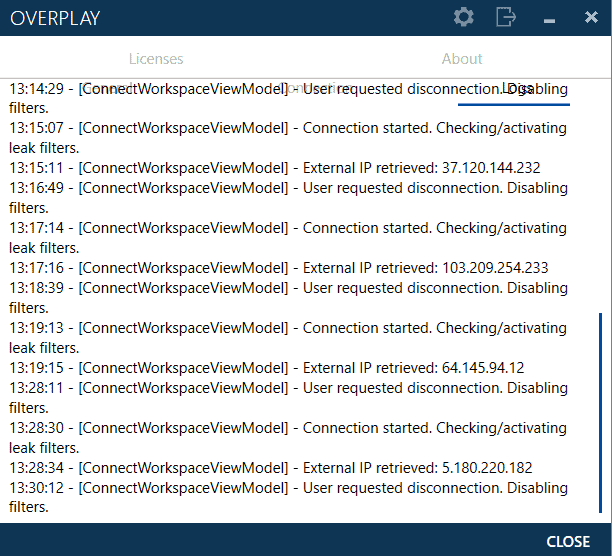This screenshot has width=612, height=556.
Task: Click the 13:16:49 disconnection log entry
Action: tap(288, 198)
